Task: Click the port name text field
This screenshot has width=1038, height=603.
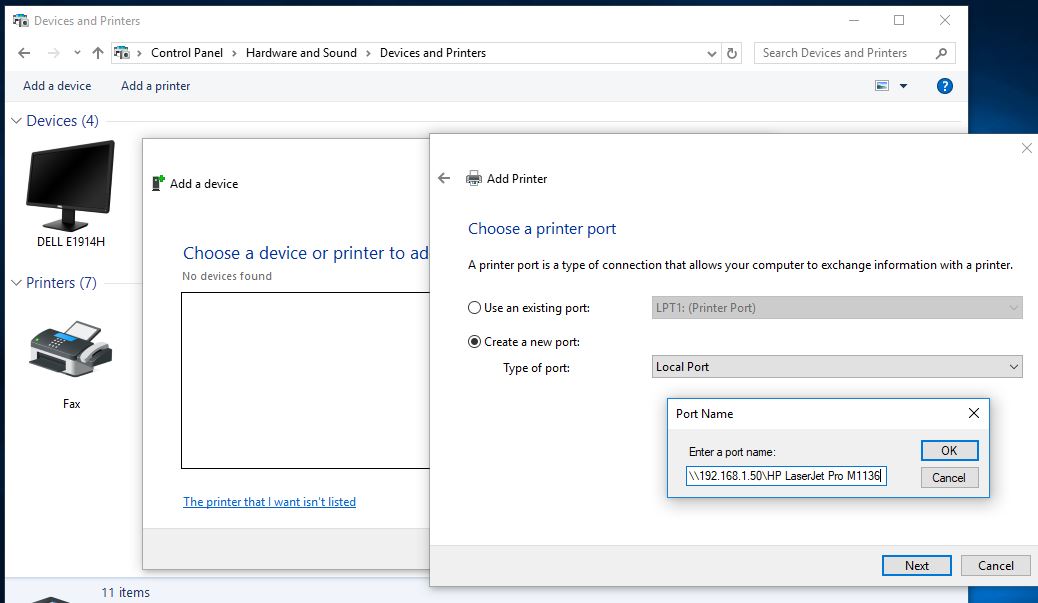Action: pyautogui.click(x=786, y=476)
